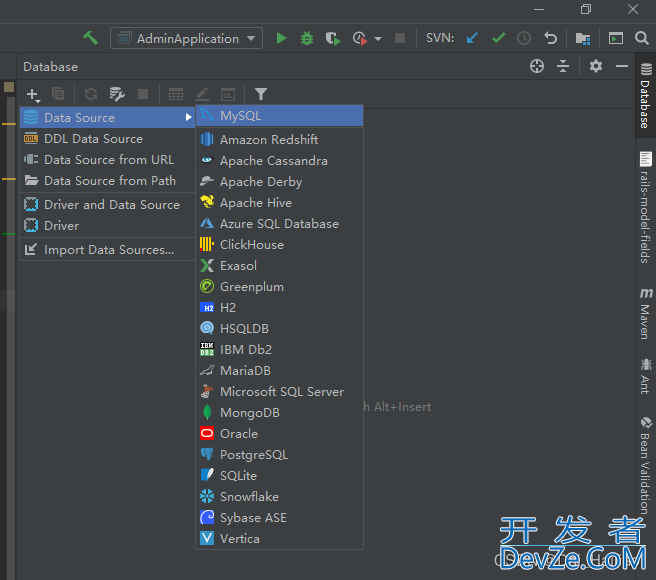The width and height of the screenshot is (656, 580).
Task: Select Apache Derby
Action: click(x=279, y=182)
